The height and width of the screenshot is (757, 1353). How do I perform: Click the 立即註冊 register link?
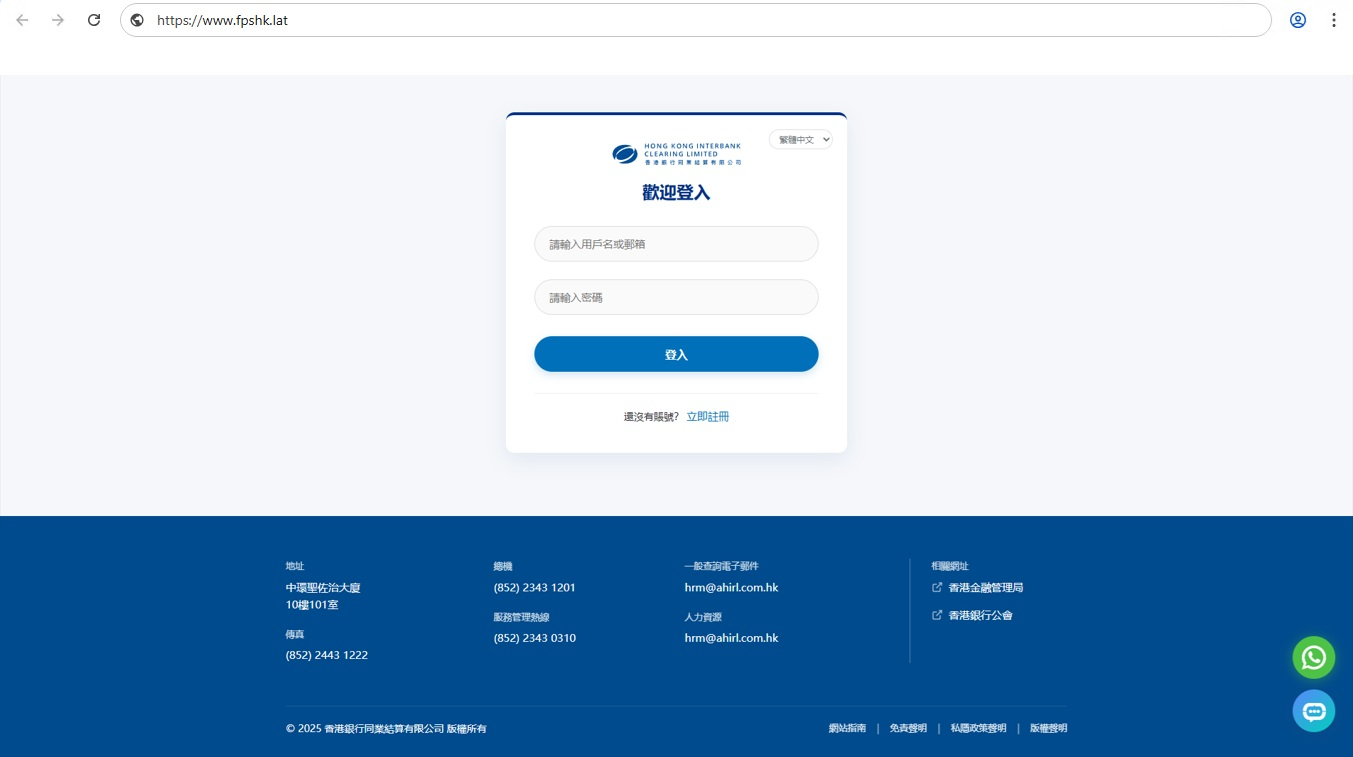(x=707, y=417)
